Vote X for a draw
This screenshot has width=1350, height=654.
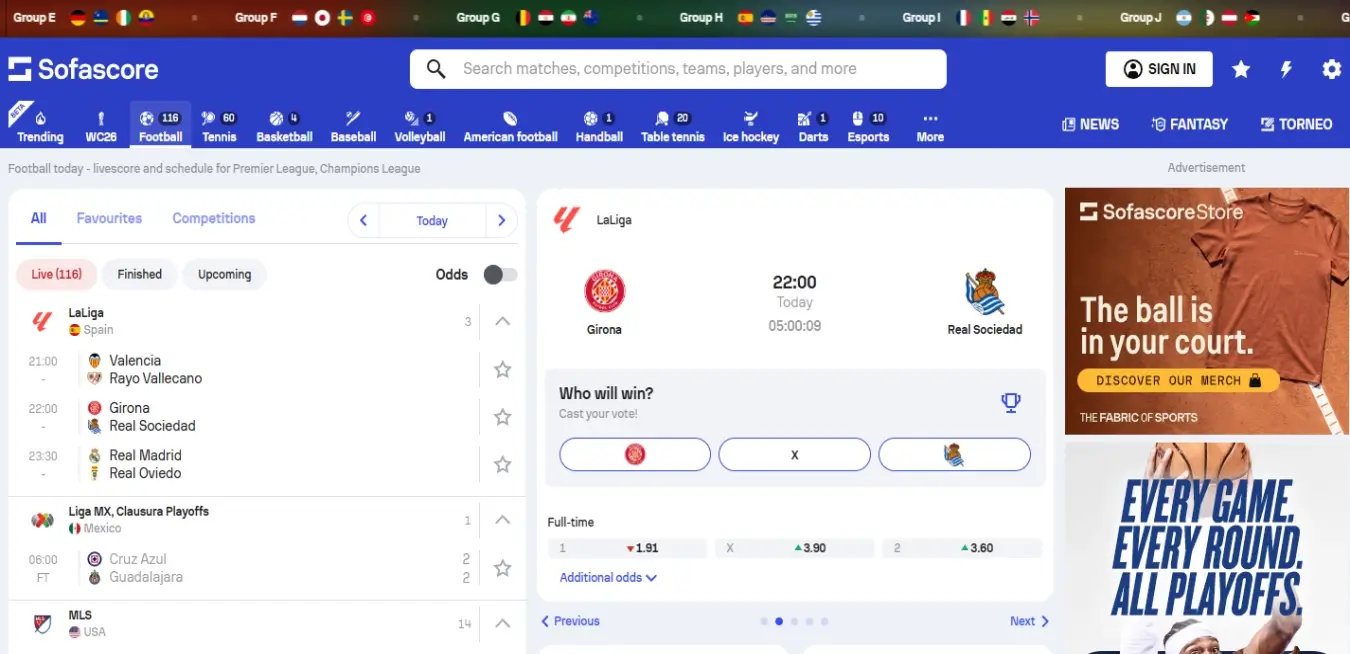click(x=795, y=454)
